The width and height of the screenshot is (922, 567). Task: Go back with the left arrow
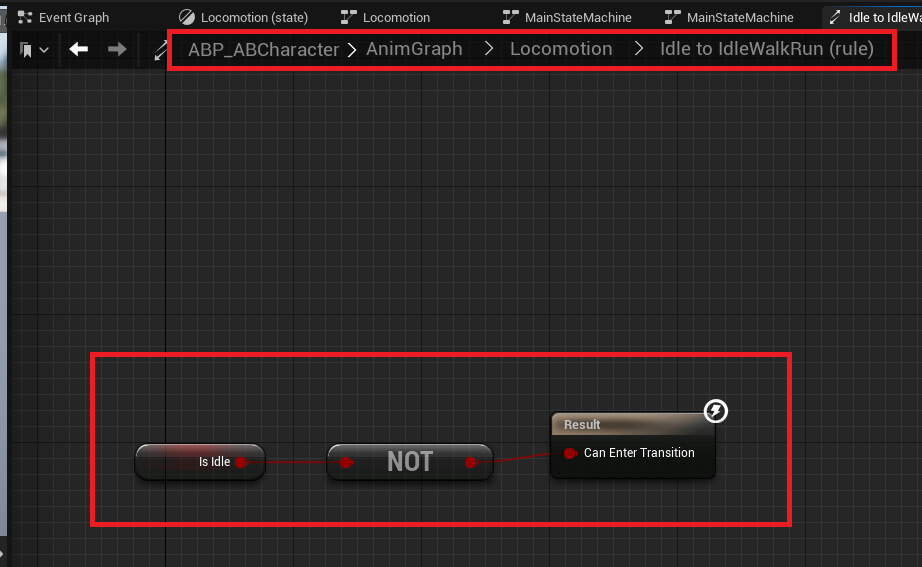click(x=78, y=49)
